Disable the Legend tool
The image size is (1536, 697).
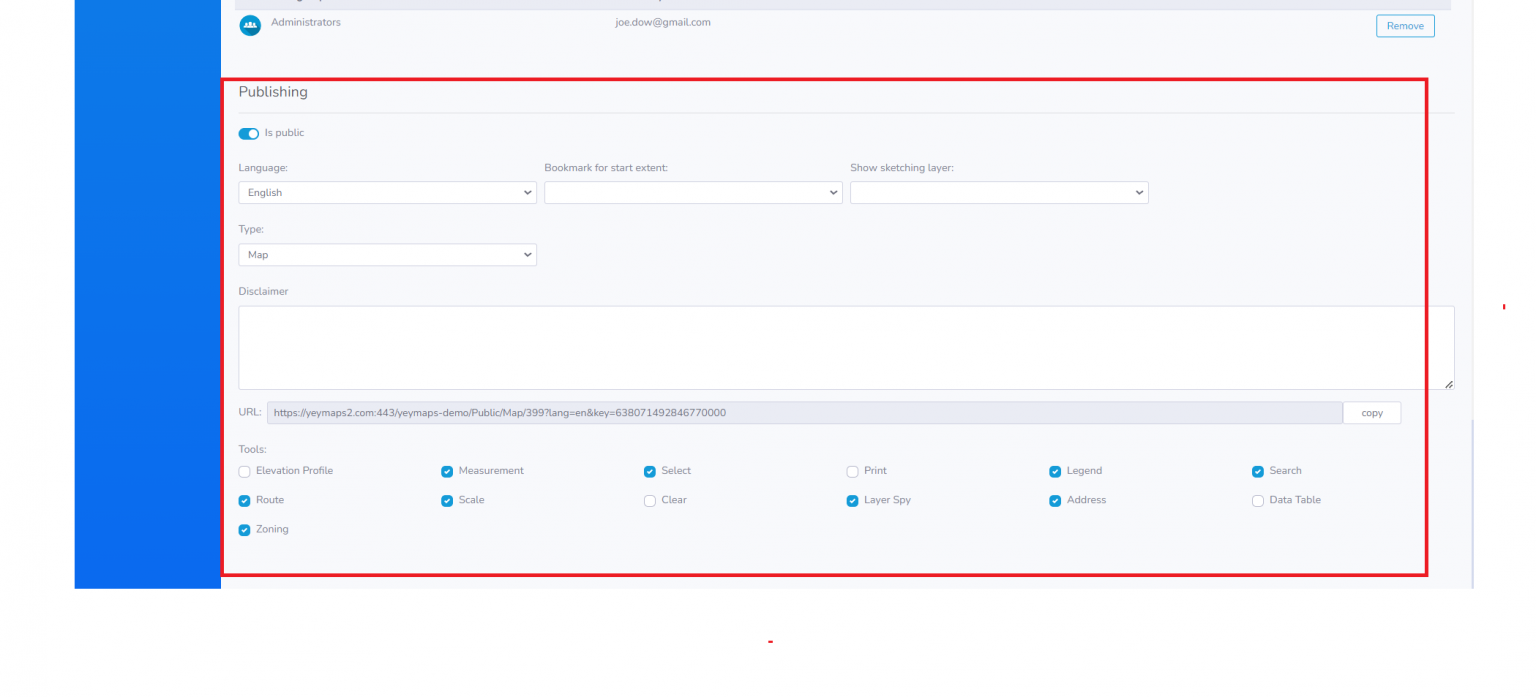pyautogui.click(x=1055, y=471)
